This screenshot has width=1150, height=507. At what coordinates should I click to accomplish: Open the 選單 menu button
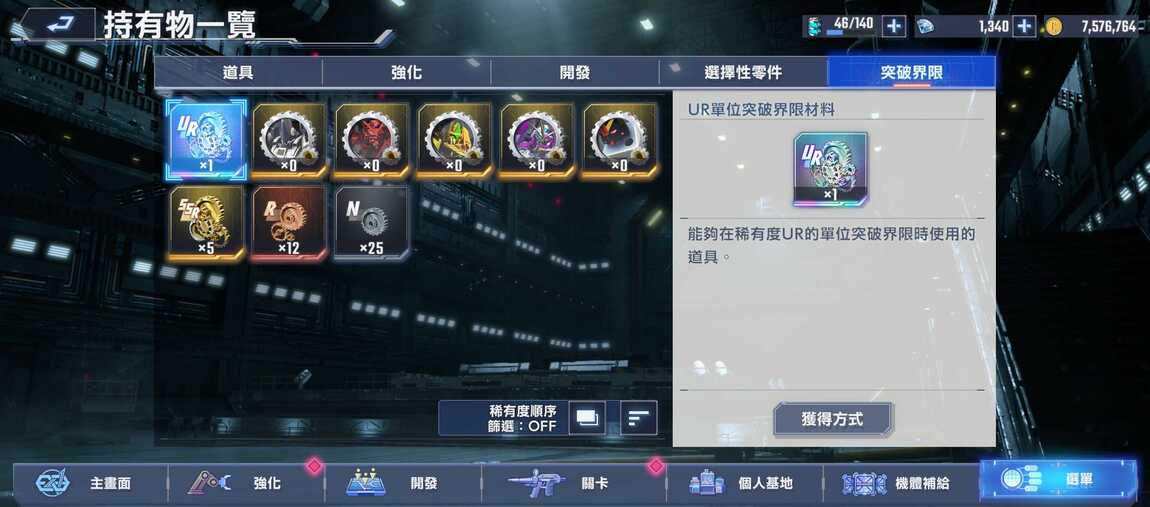pyautogui.click(x=1058, y=481)
